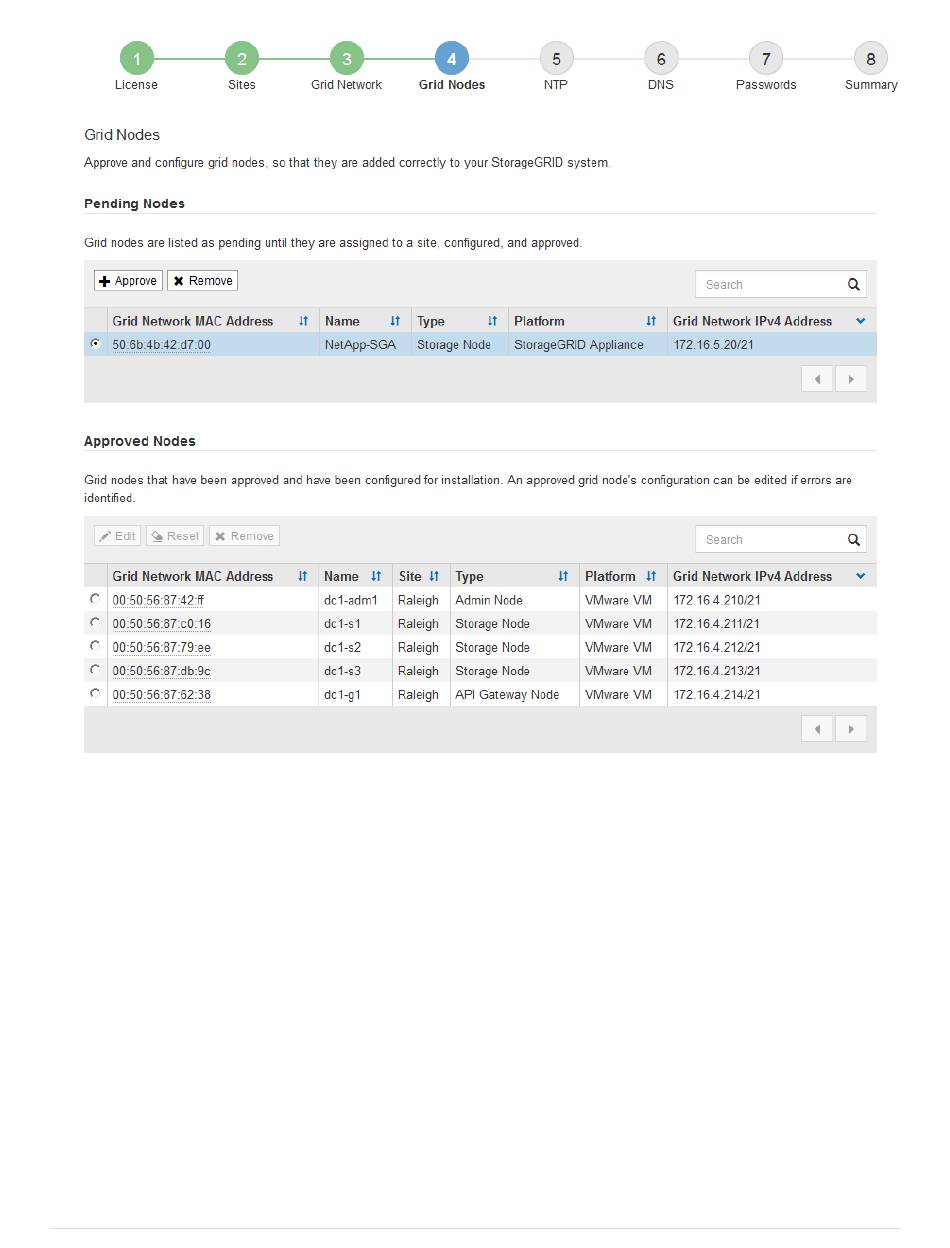Click Remove button in Pending Nodes
This screenshot has height=1248, width=950.
pyautogui.click(x=202, y=281)
